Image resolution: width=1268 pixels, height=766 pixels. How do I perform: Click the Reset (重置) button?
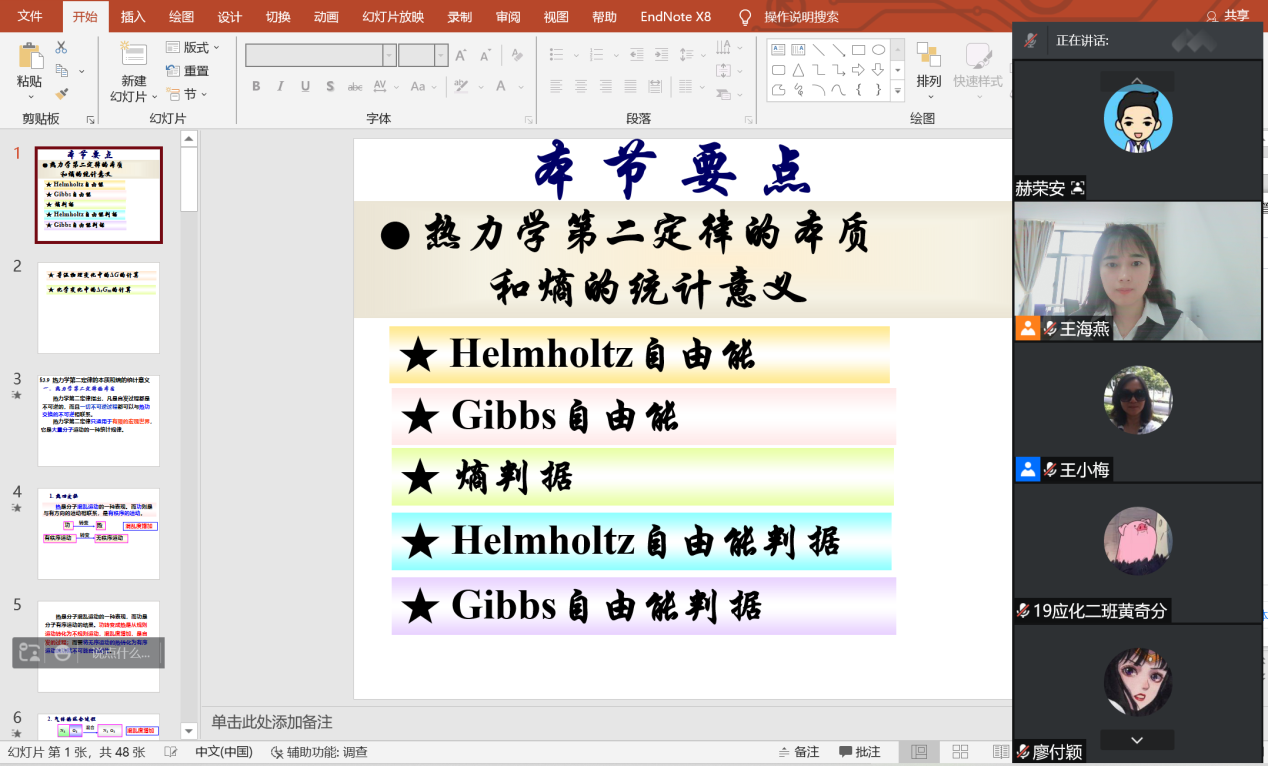click(x=188, y=71)
